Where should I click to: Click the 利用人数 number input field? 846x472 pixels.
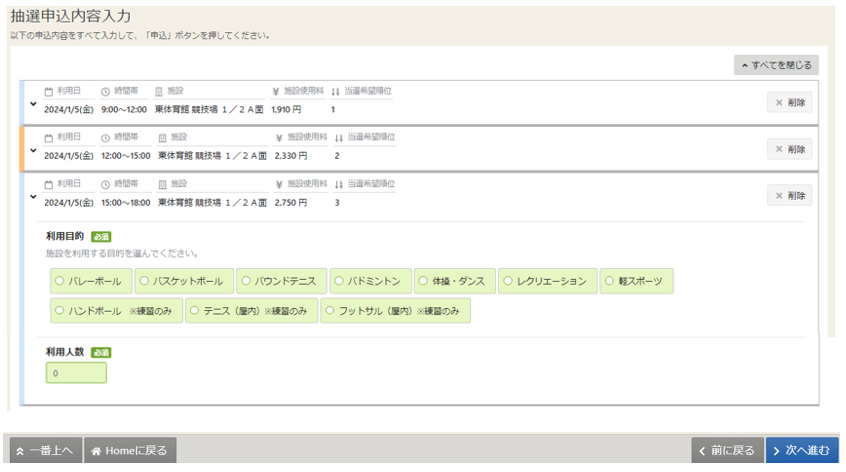(x=76, y=373)
